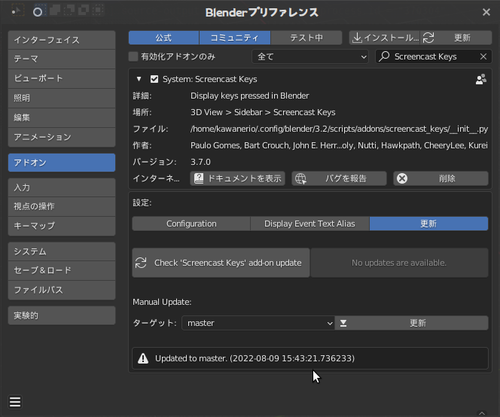Select the 更新 settings tab

[x=429, y=224]
